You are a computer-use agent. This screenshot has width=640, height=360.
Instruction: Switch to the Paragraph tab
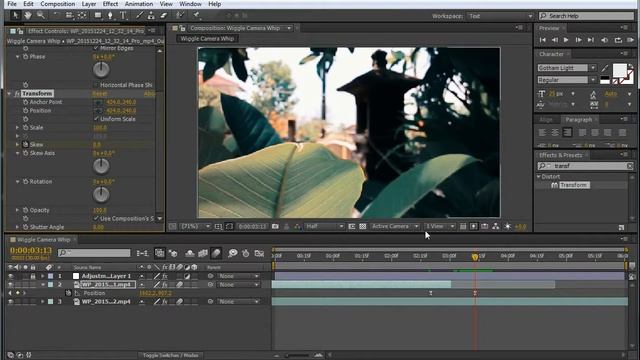pyautogui.click(x=578, y=120)
